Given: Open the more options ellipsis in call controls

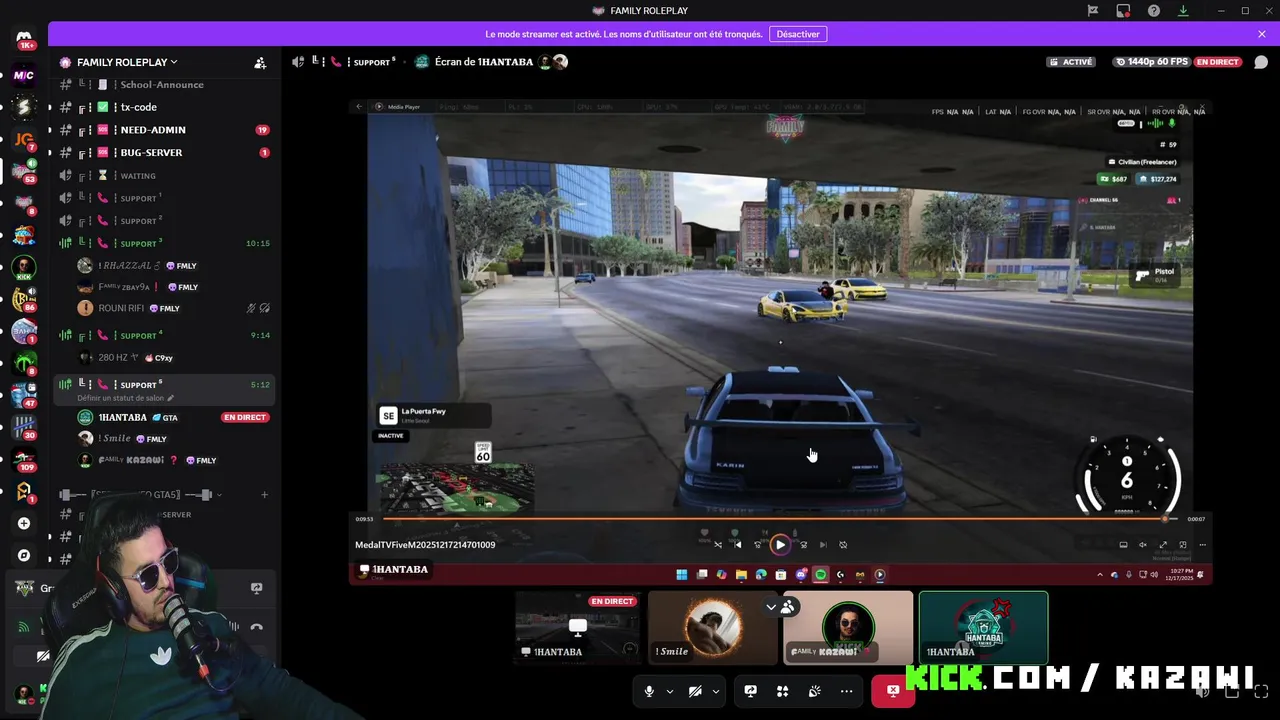Looking at the screenshot, I should [847, 691].
